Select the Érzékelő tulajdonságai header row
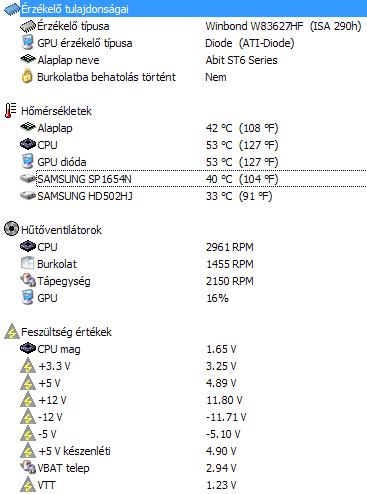Image resolution: width=367 pixels, height=494 pixels. click(x=185, y=9)
